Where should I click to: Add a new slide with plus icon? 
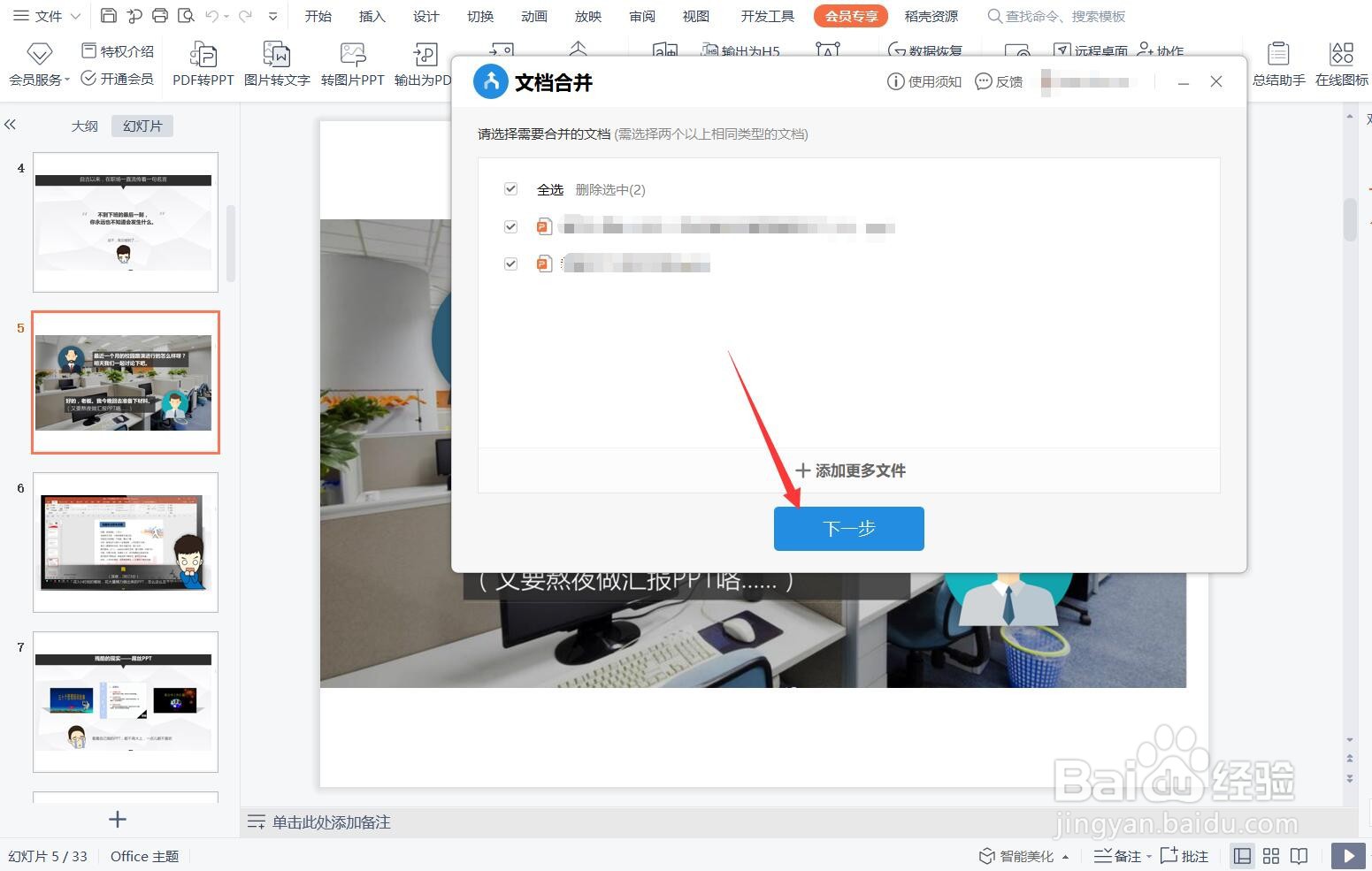tap(117, 820)
